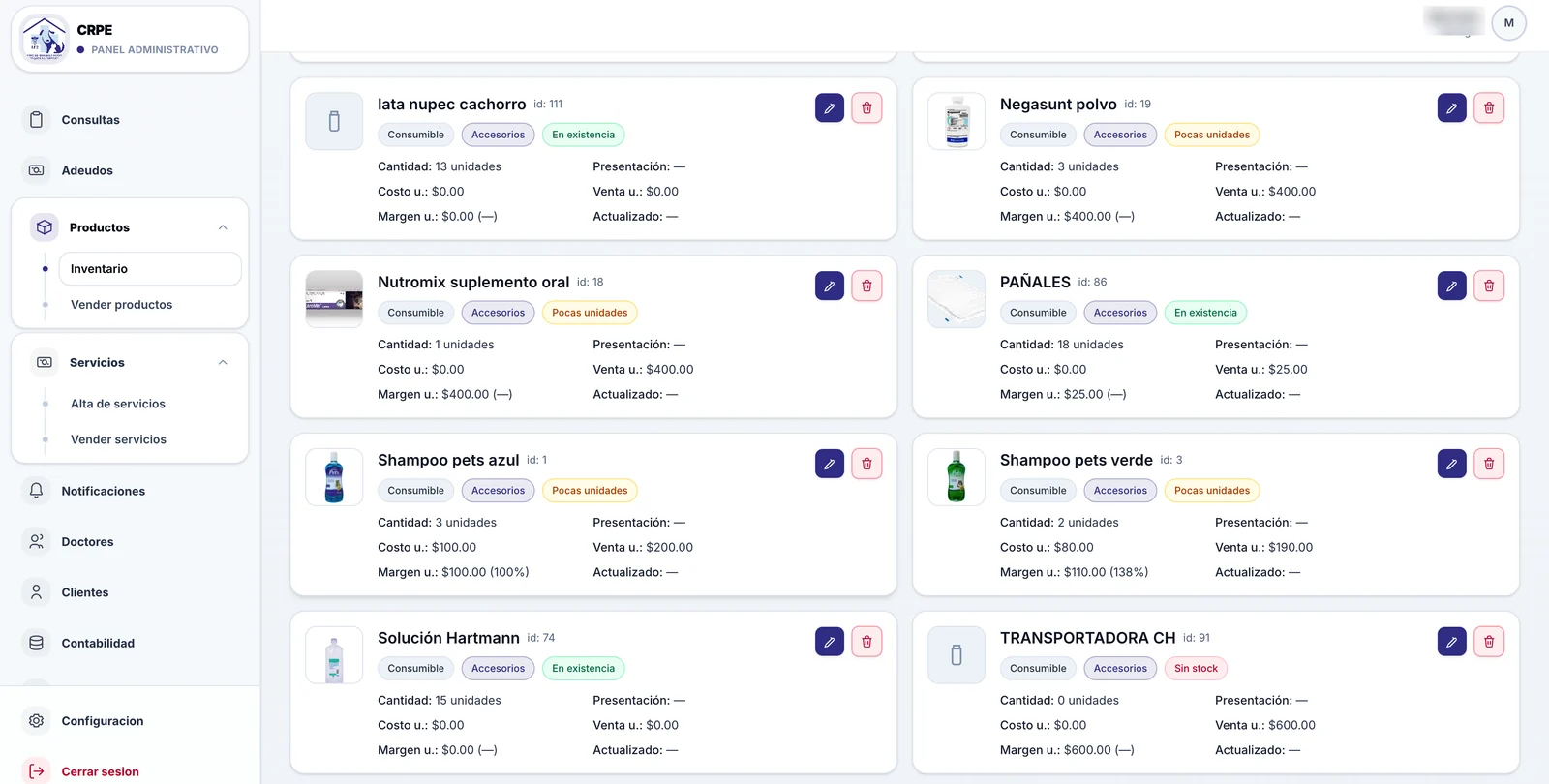Open Contabilidad section
Viewport: 1549px width, 784px height.
(130, 643)
